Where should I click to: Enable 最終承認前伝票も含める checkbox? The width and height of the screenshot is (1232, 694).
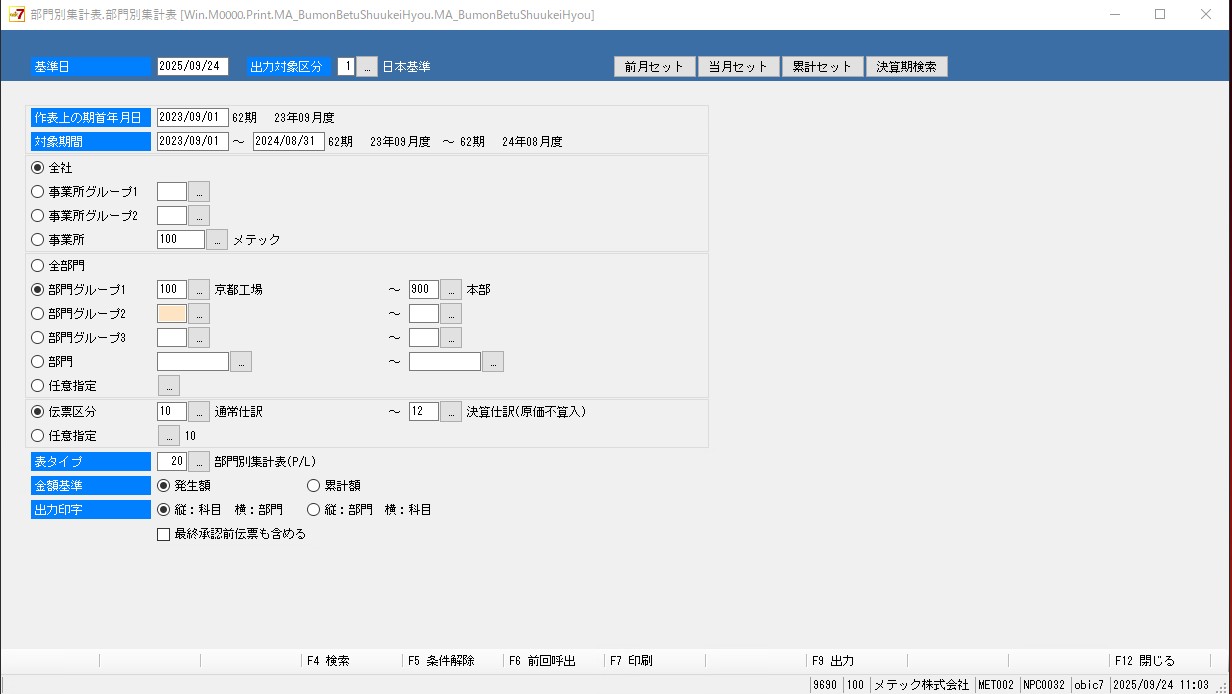(x=164, y=534)
